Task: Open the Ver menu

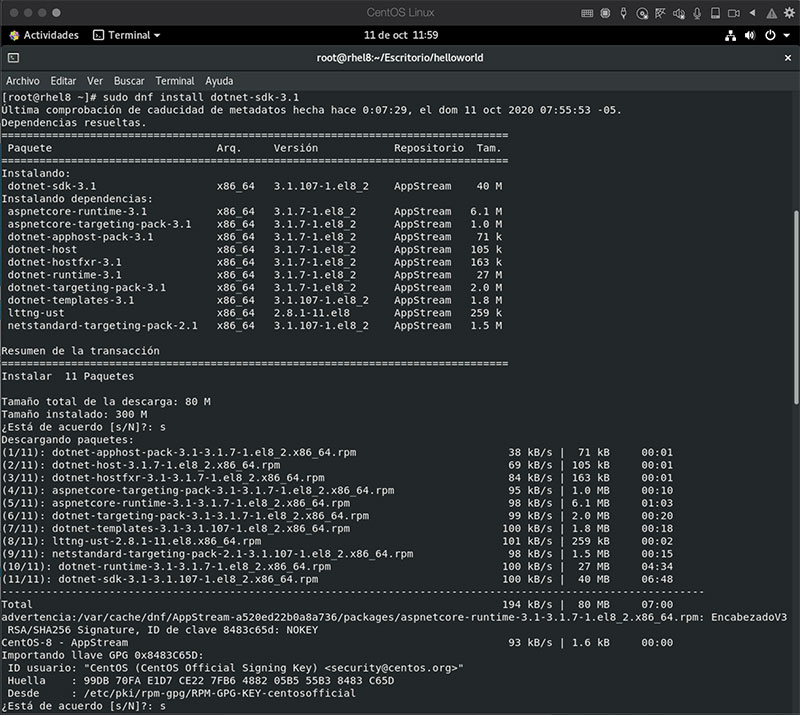Action: (94, 81)
